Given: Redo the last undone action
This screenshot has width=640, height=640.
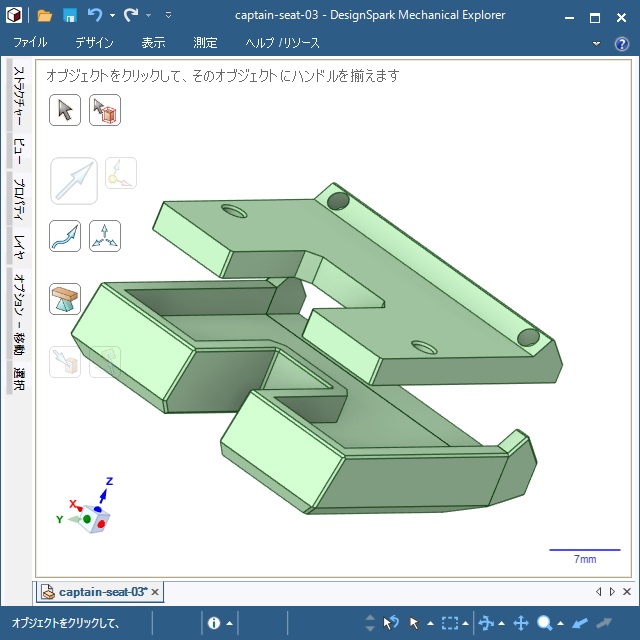Looking at the screenshot, I should [x=131, y=15].
